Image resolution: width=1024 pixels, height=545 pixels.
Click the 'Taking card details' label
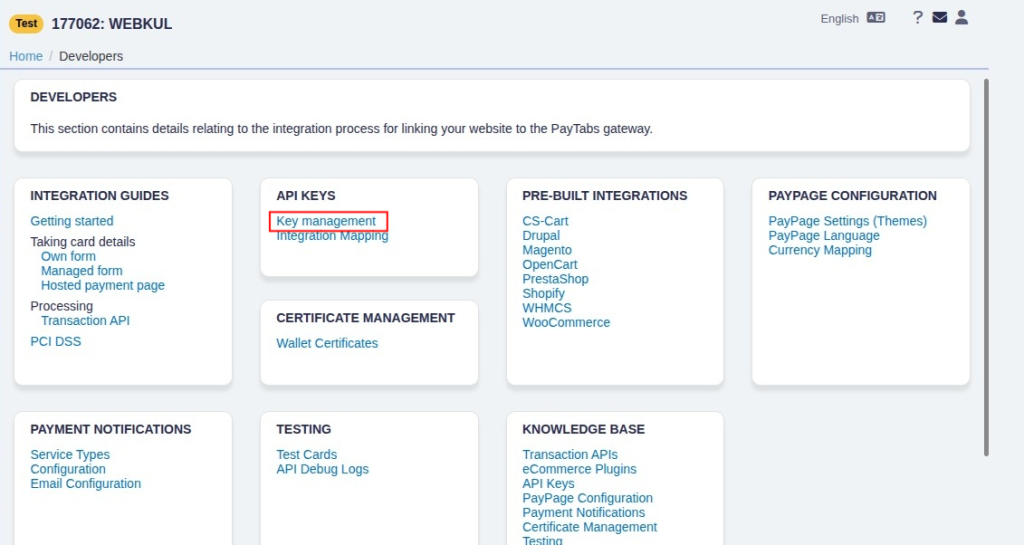click(83, 242)
